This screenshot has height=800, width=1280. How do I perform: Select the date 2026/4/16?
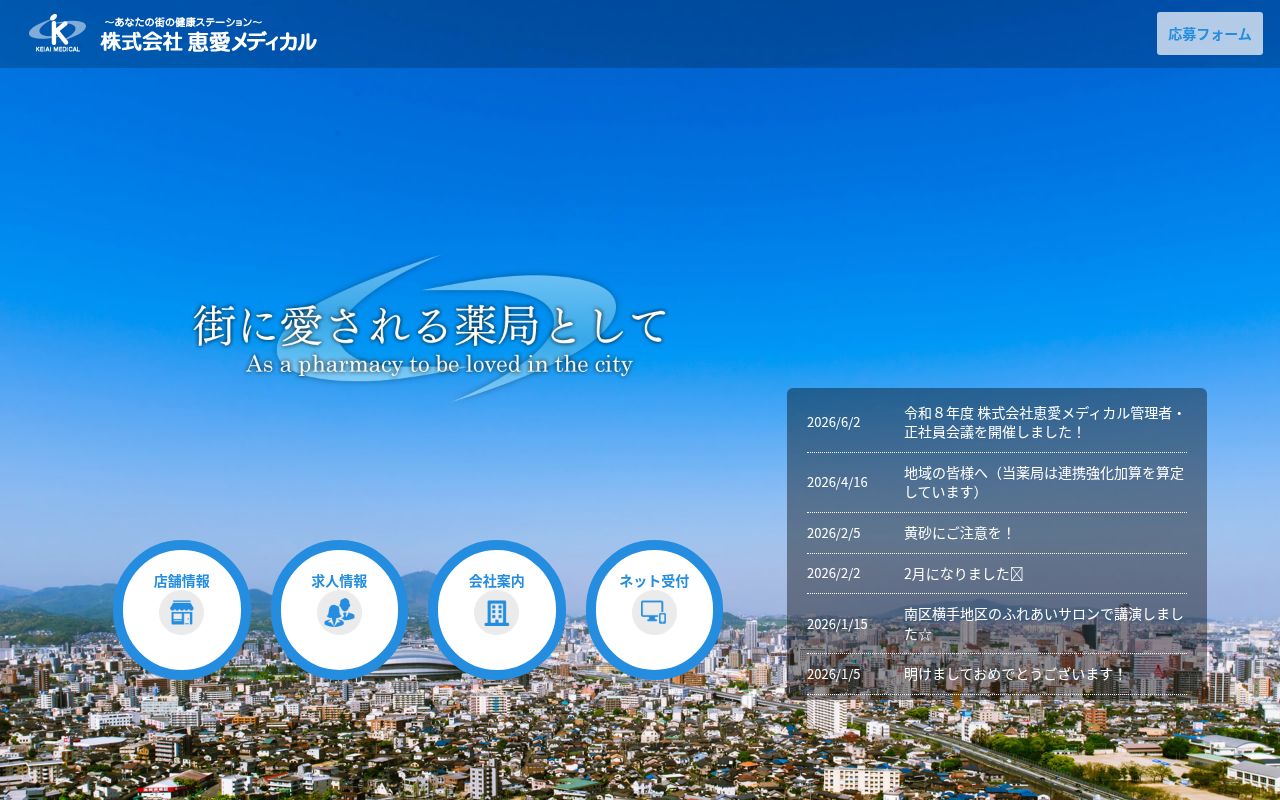(838, 482)
